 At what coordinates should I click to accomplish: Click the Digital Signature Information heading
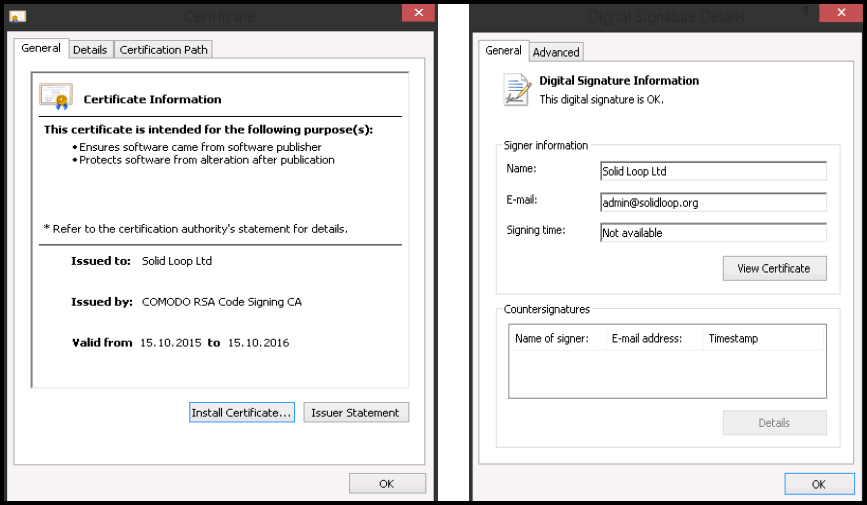click(619, 81)
